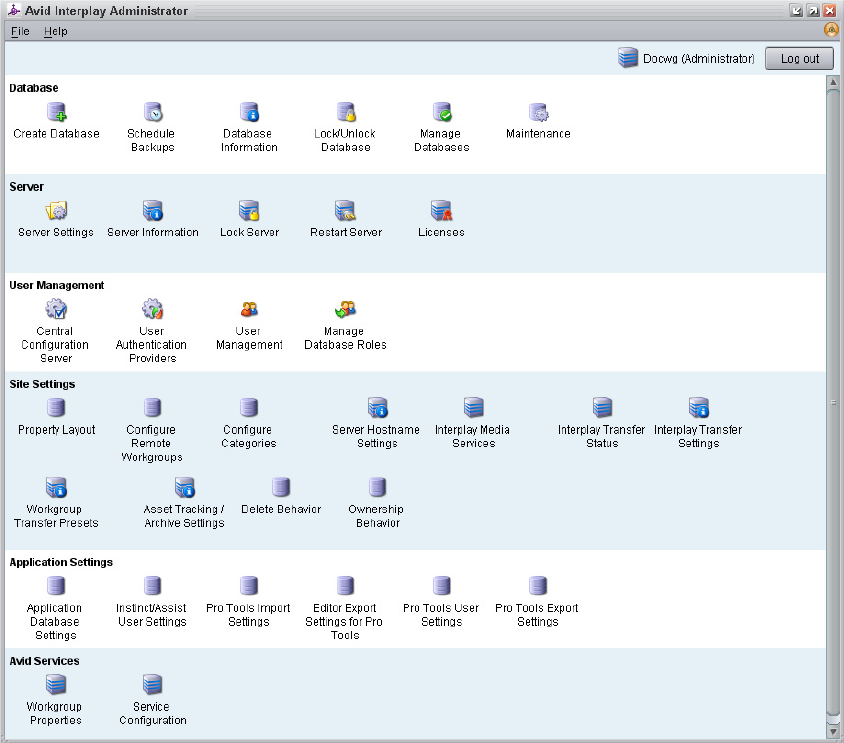The image size is (844, 743).
Task: Open Server Hostname Settings
Action: (378, 408)
